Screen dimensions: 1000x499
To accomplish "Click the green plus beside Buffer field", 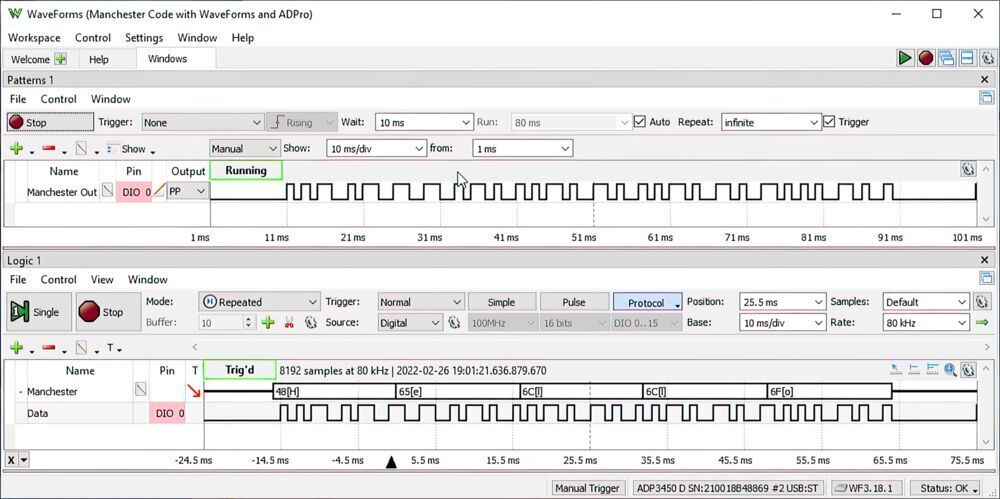I will [x=268, y=323].
